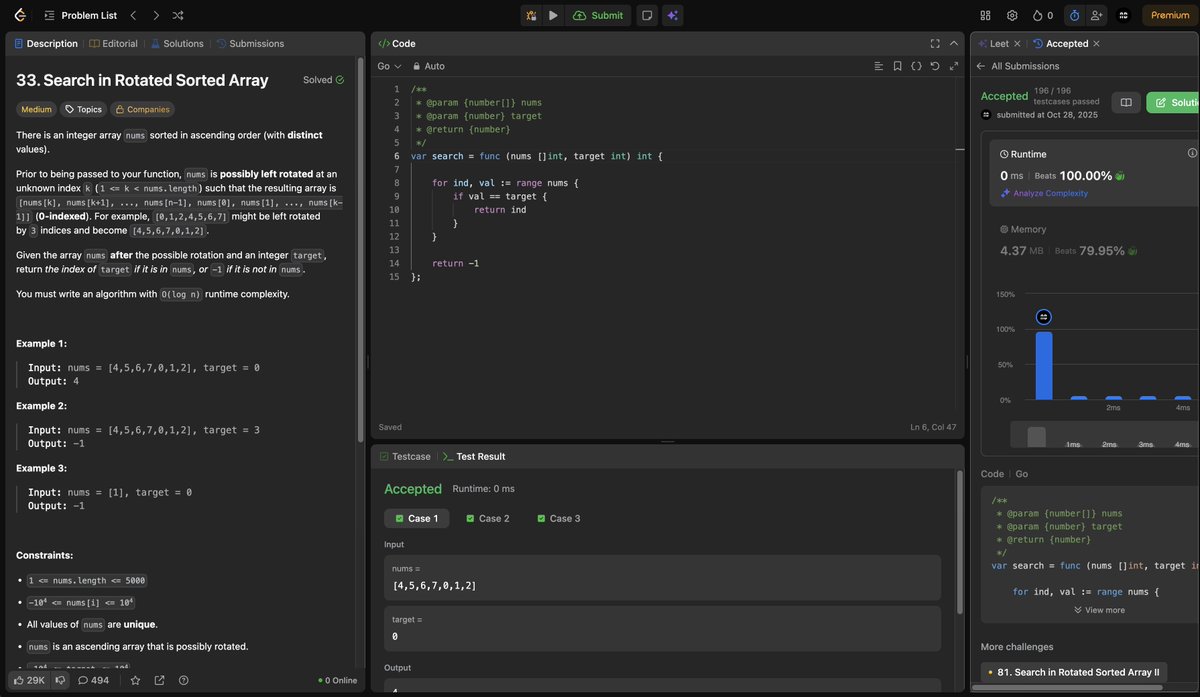1200x697 pixels.
Task: Open the Problem List side panel
Action: click(80, 15)
